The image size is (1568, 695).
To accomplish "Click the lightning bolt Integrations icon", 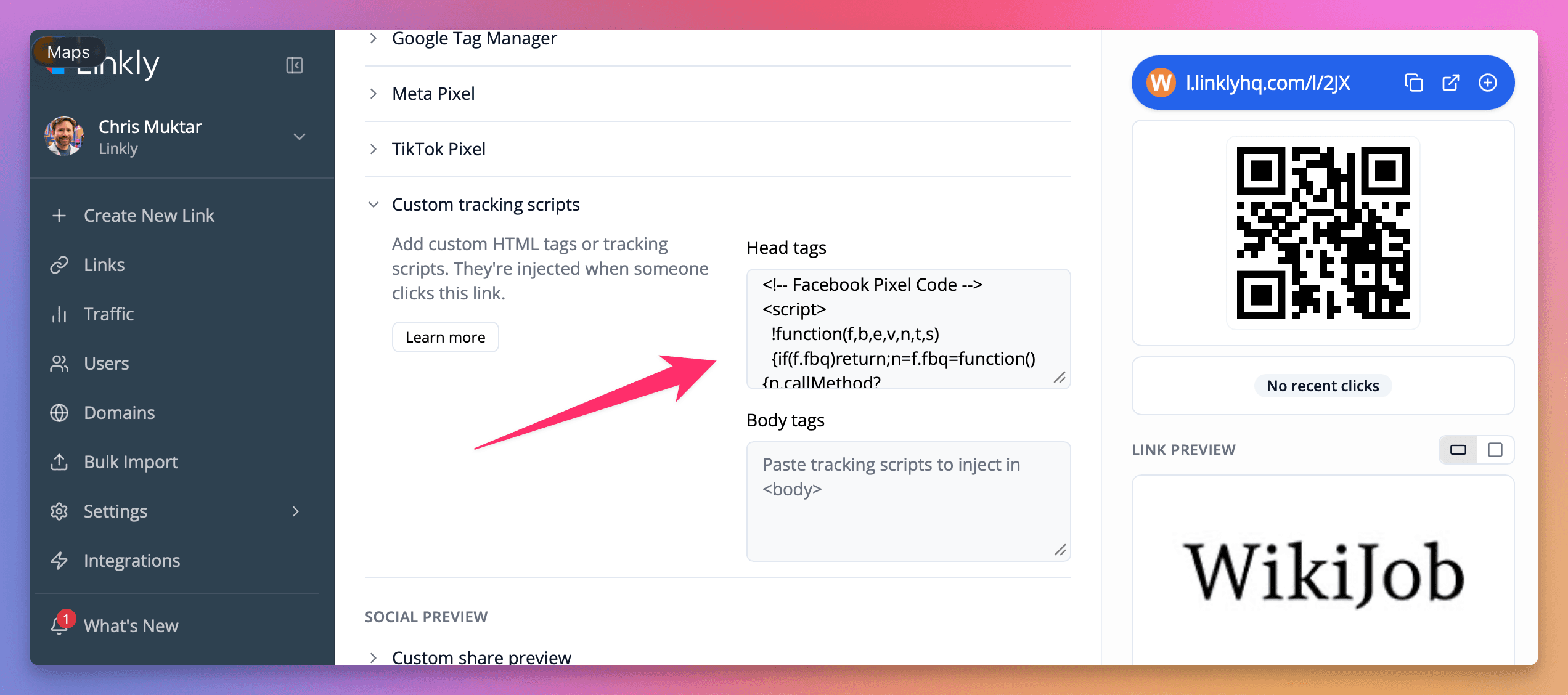I will tap(59, 561).
